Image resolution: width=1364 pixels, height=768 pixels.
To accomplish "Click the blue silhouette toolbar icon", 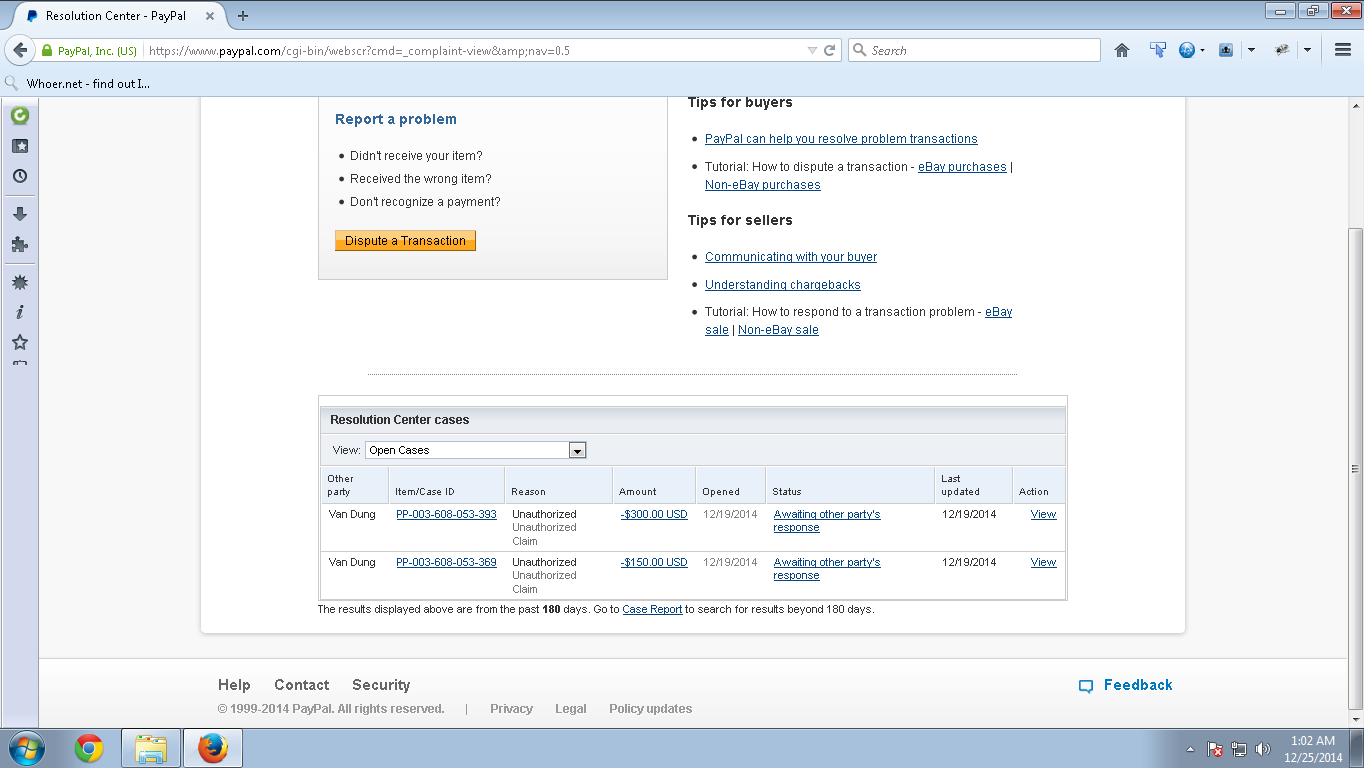I will [x=1226, y=50].
